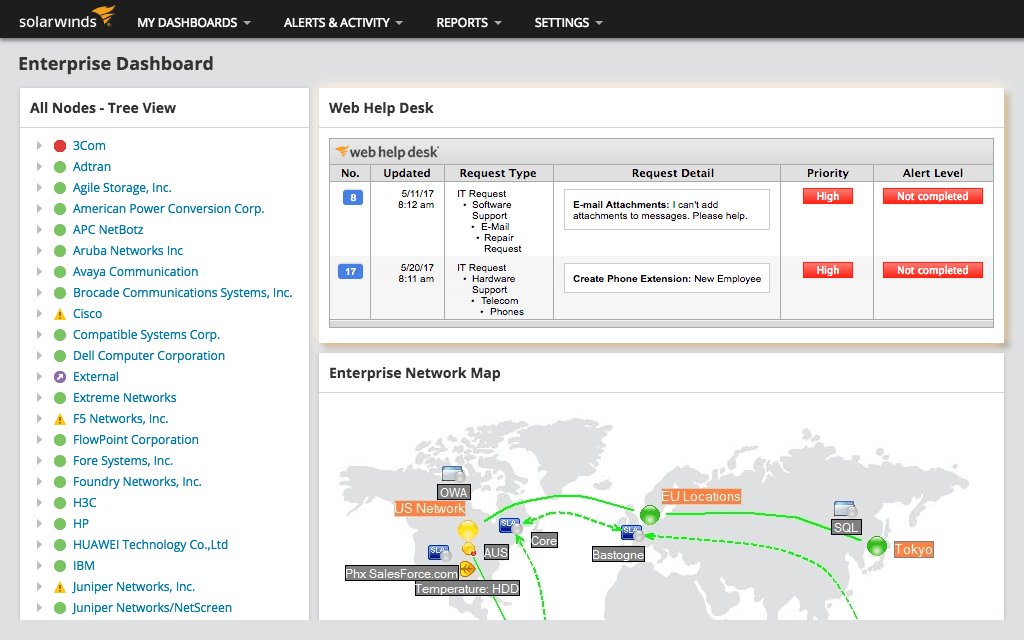Expand the Dell Computer Corporation node

click(x=39, y=356)
